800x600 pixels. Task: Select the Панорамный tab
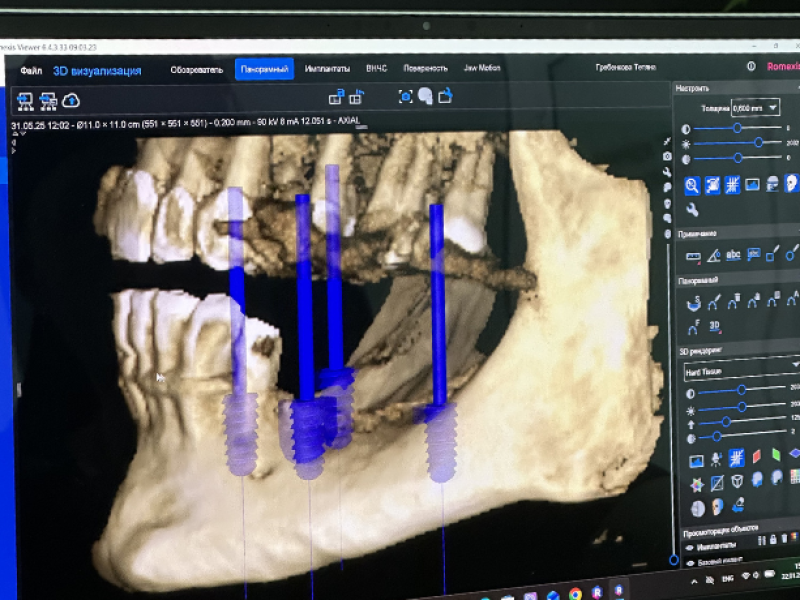click(264, 69)
